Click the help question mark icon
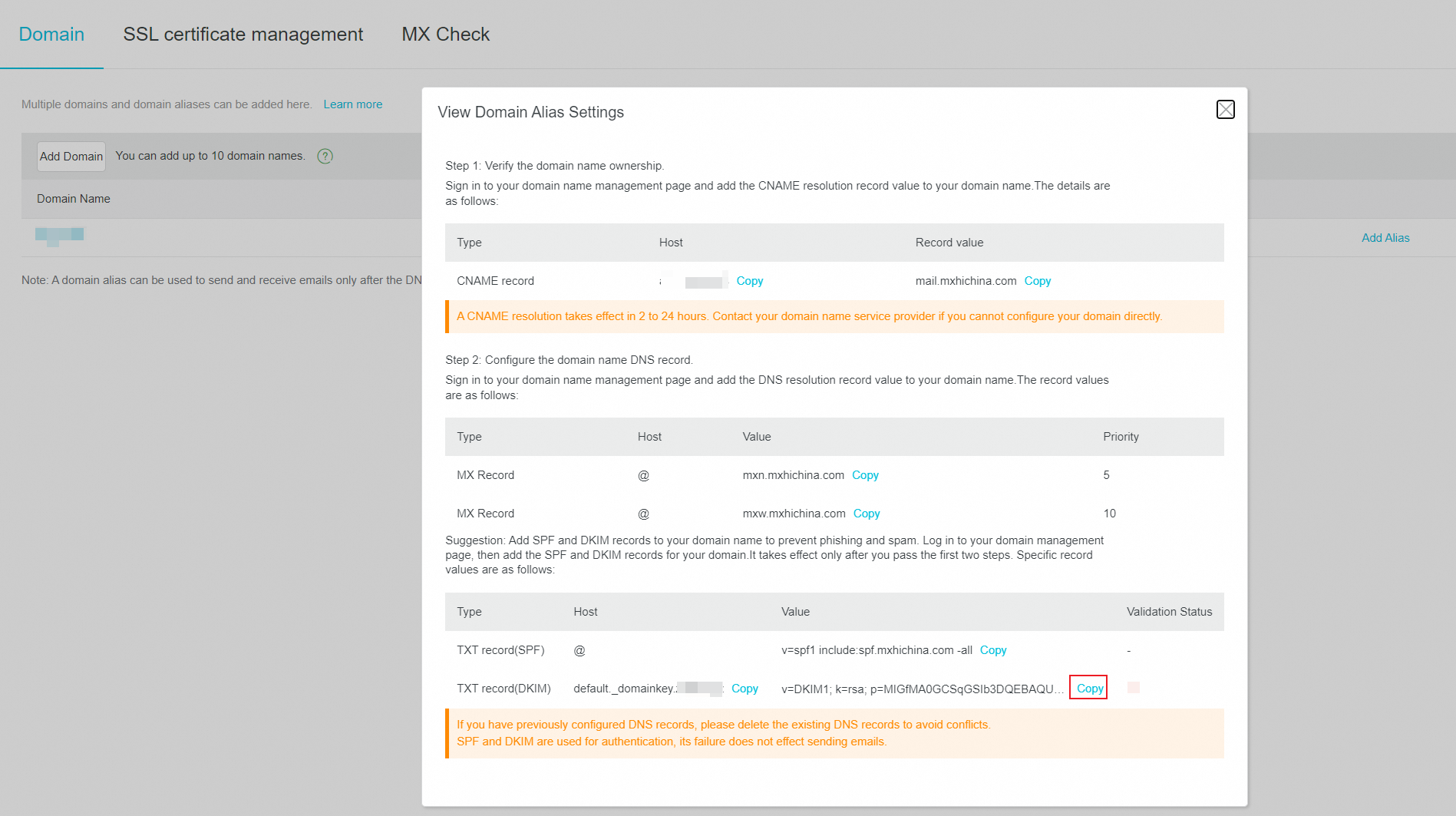This screenshot has width=1456, height=816. pyautogui.click(x=325, y=157)
